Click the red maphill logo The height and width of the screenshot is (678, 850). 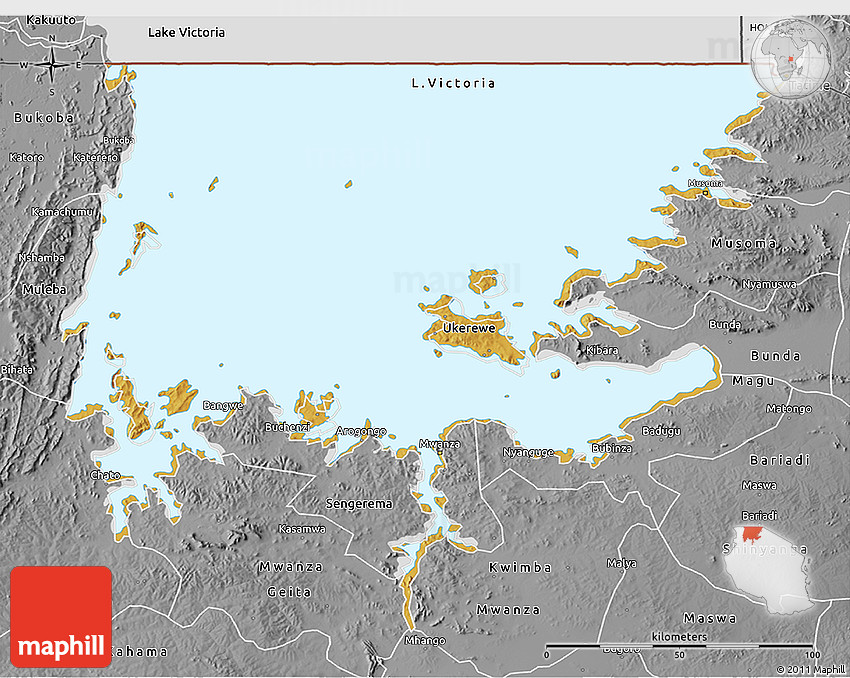(x=61, y=616)
